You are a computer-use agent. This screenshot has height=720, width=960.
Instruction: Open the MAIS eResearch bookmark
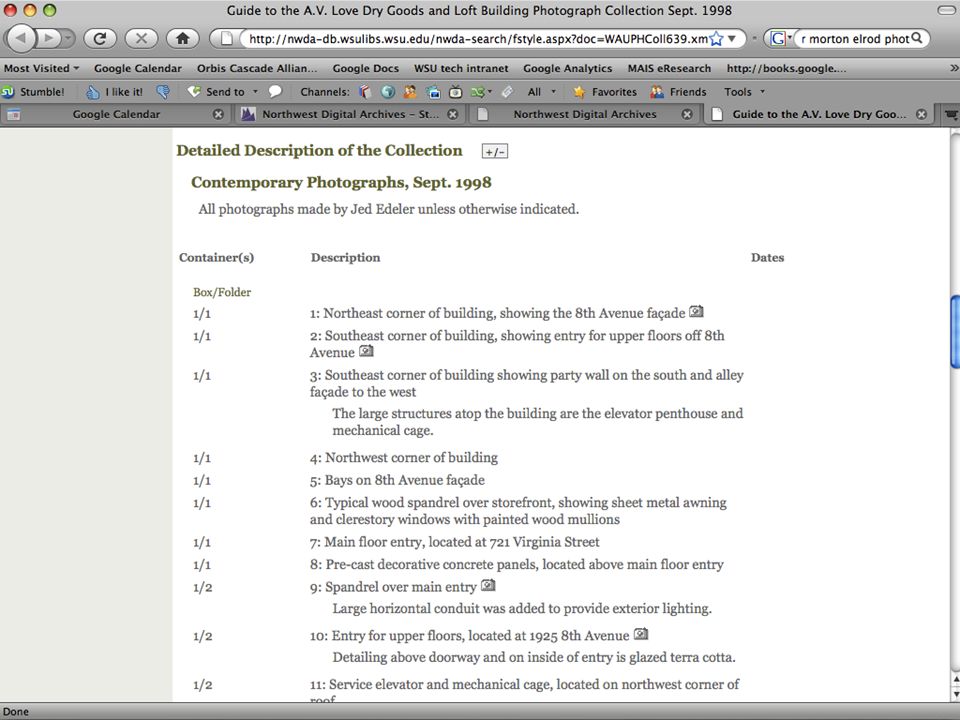(x=669, y=68)
